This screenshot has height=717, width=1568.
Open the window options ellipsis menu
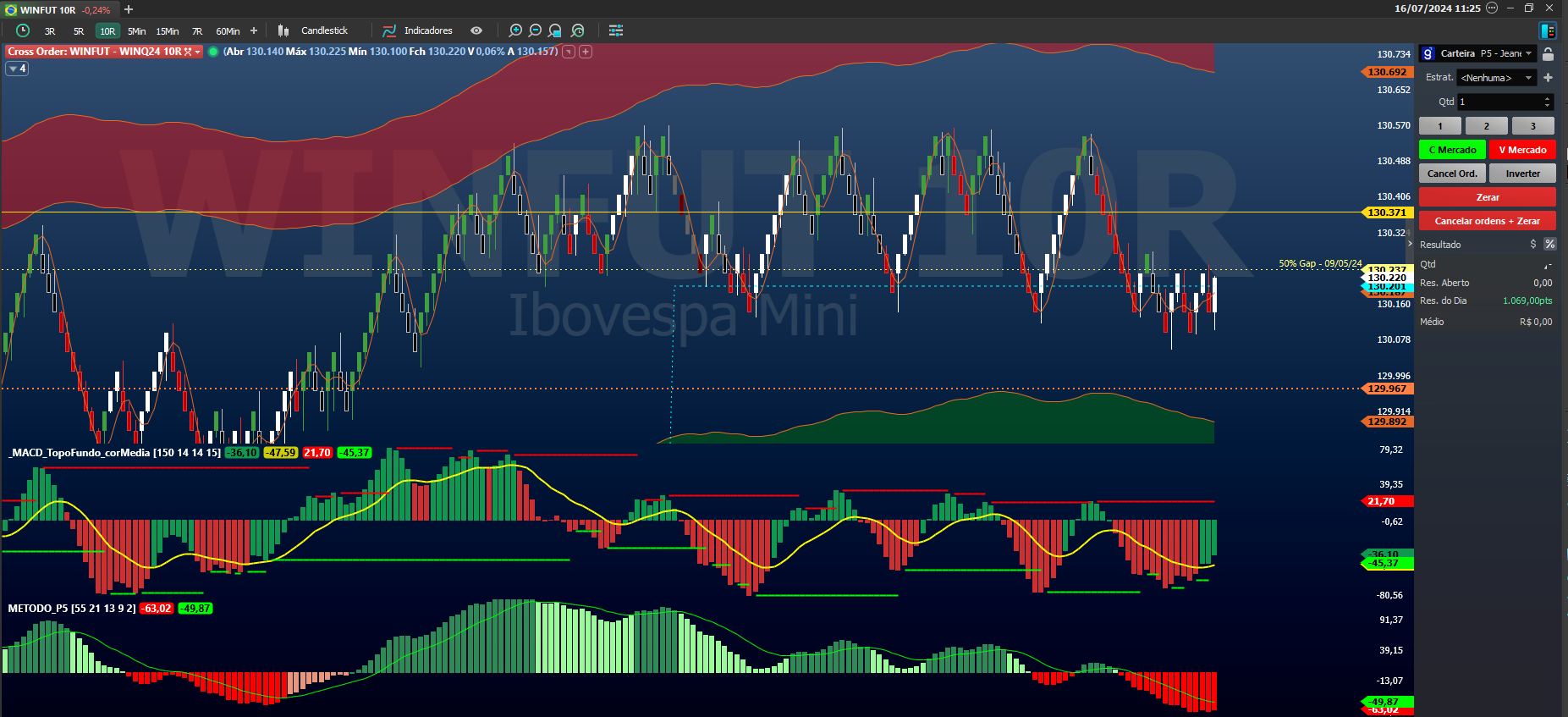(1492, 8)
